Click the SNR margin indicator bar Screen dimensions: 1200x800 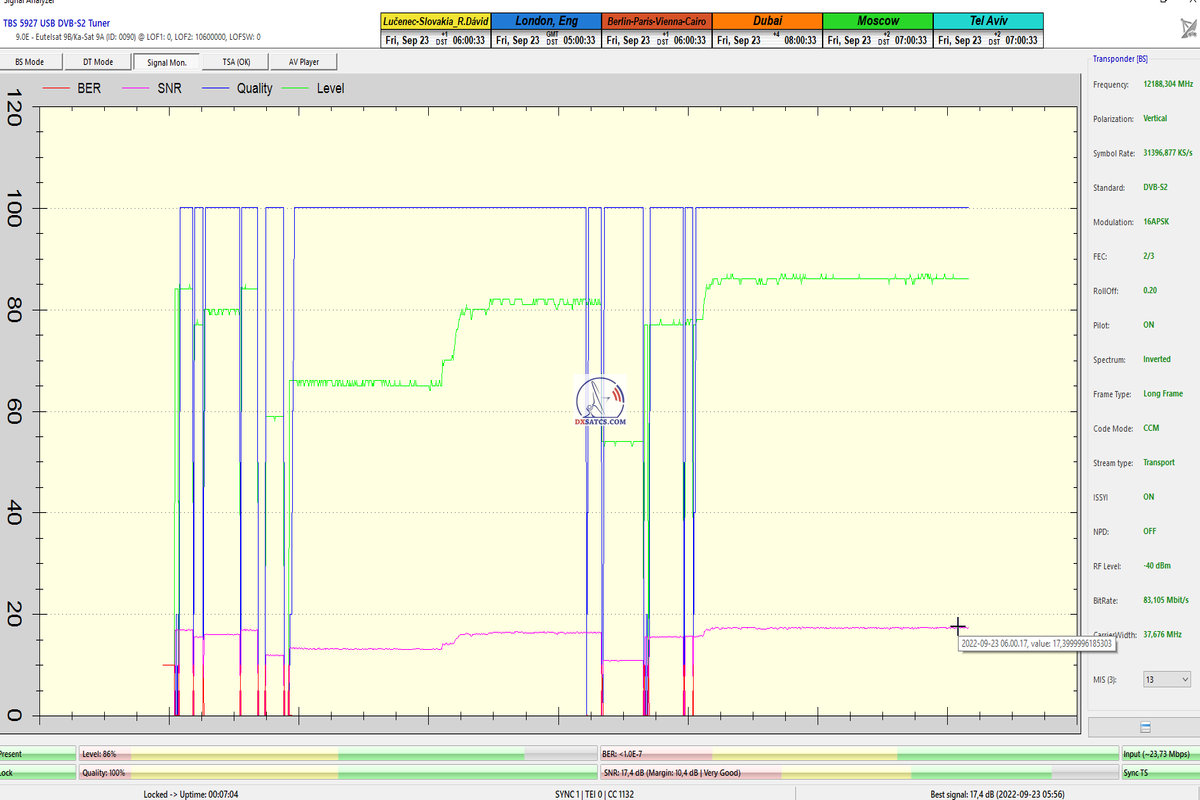coord(858,772)
